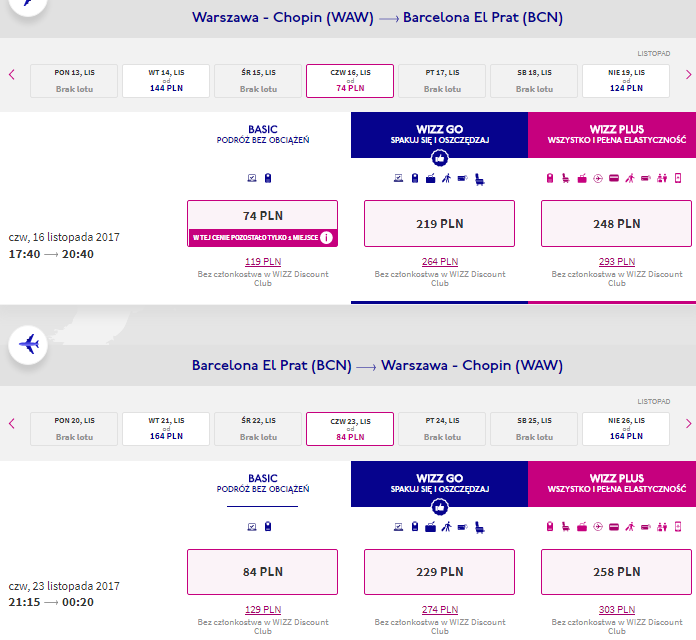Click route title Warszawa - Chopin (WAW) to Barcelona
This screenshot has width=696, height=640.
pos(377,17)
